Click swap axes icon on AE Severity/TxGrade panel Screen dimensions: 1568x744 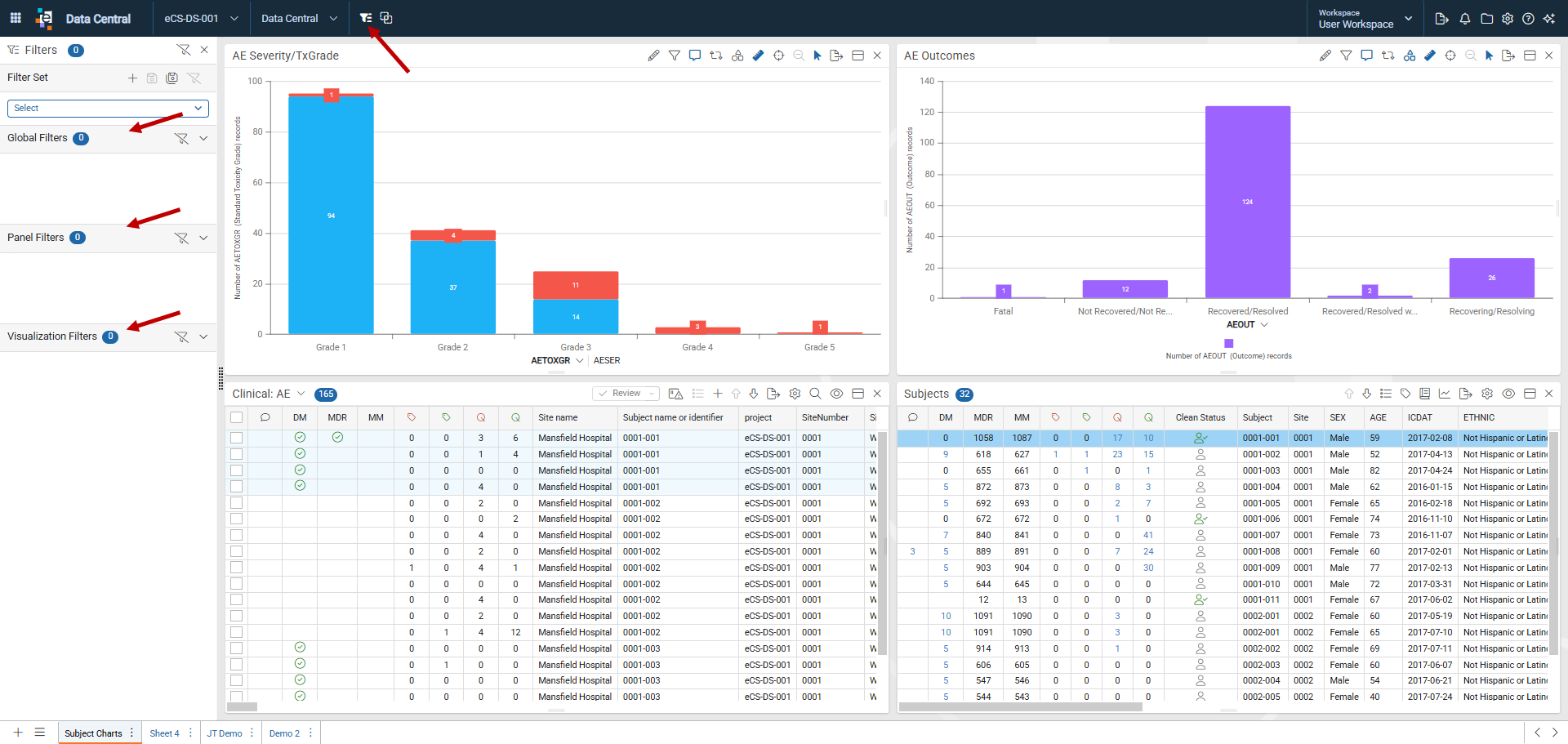click(716, 56)
